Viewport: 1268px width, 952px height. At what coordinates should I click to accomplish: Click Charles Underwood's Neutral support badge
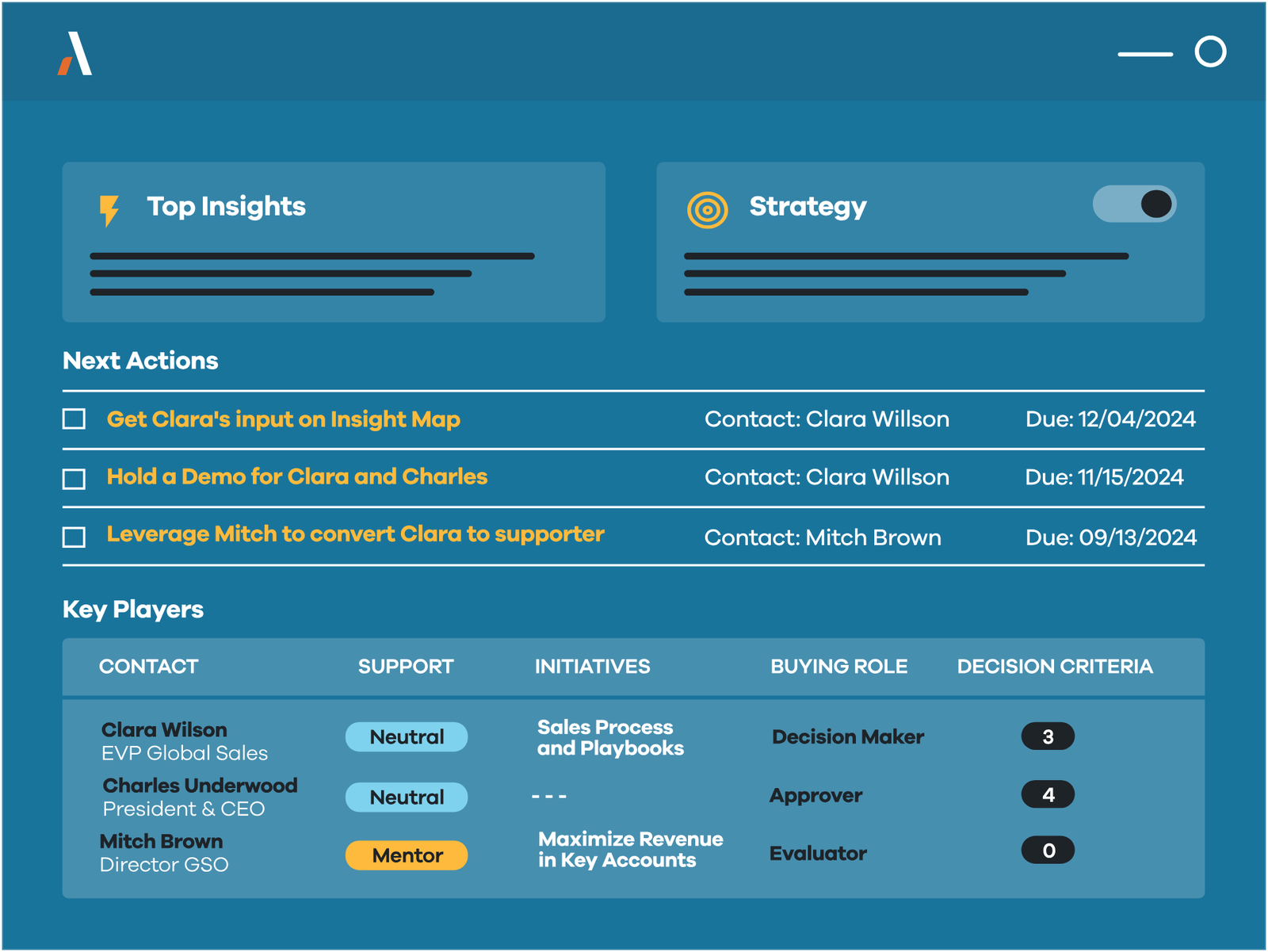point(407,797)
